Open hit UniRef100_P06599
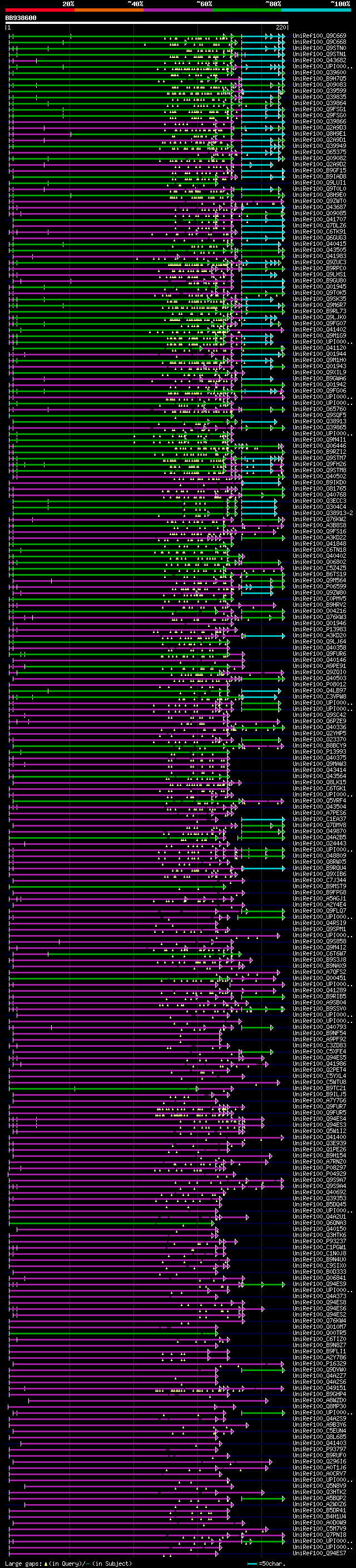 [319, 586]
